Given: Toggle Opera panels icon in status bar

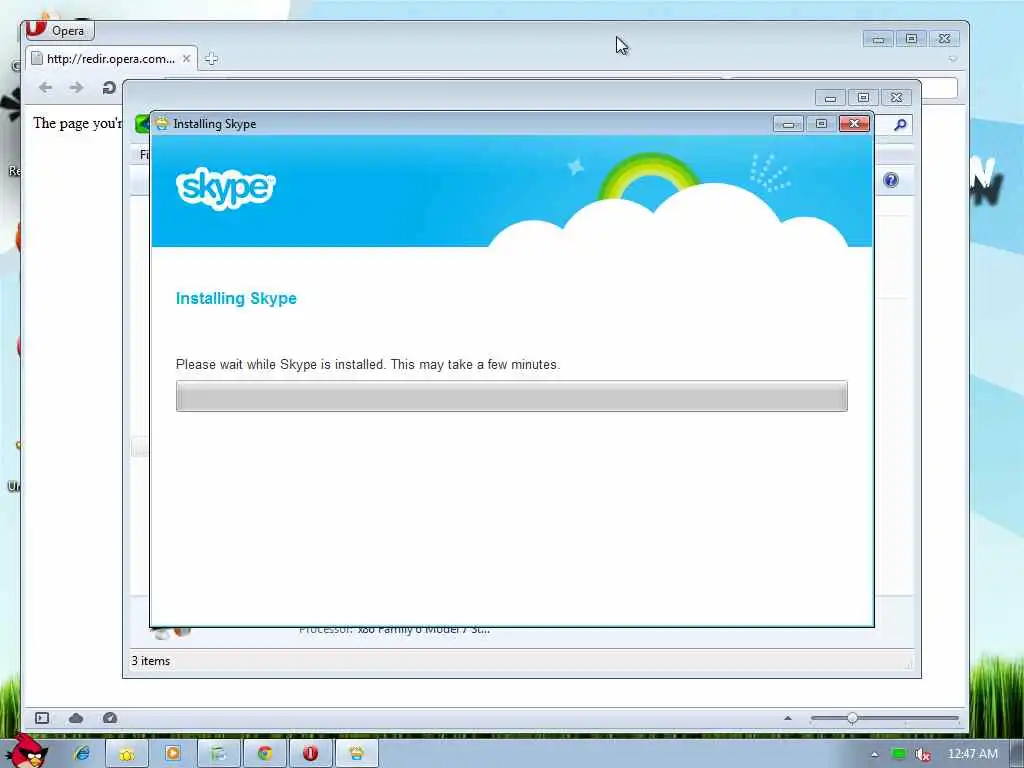Looking at the screenshot, I should 42,718.
